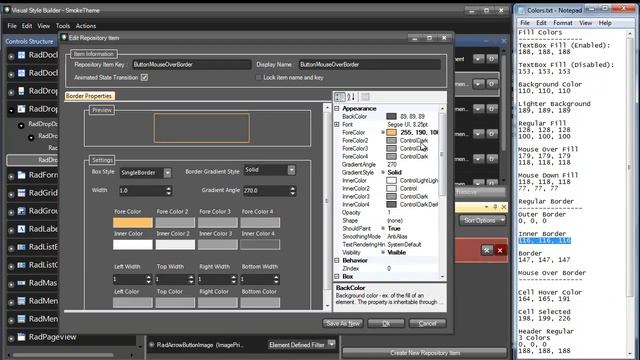
Task: Click the Save As New button
Action: (x=343, y=323)
